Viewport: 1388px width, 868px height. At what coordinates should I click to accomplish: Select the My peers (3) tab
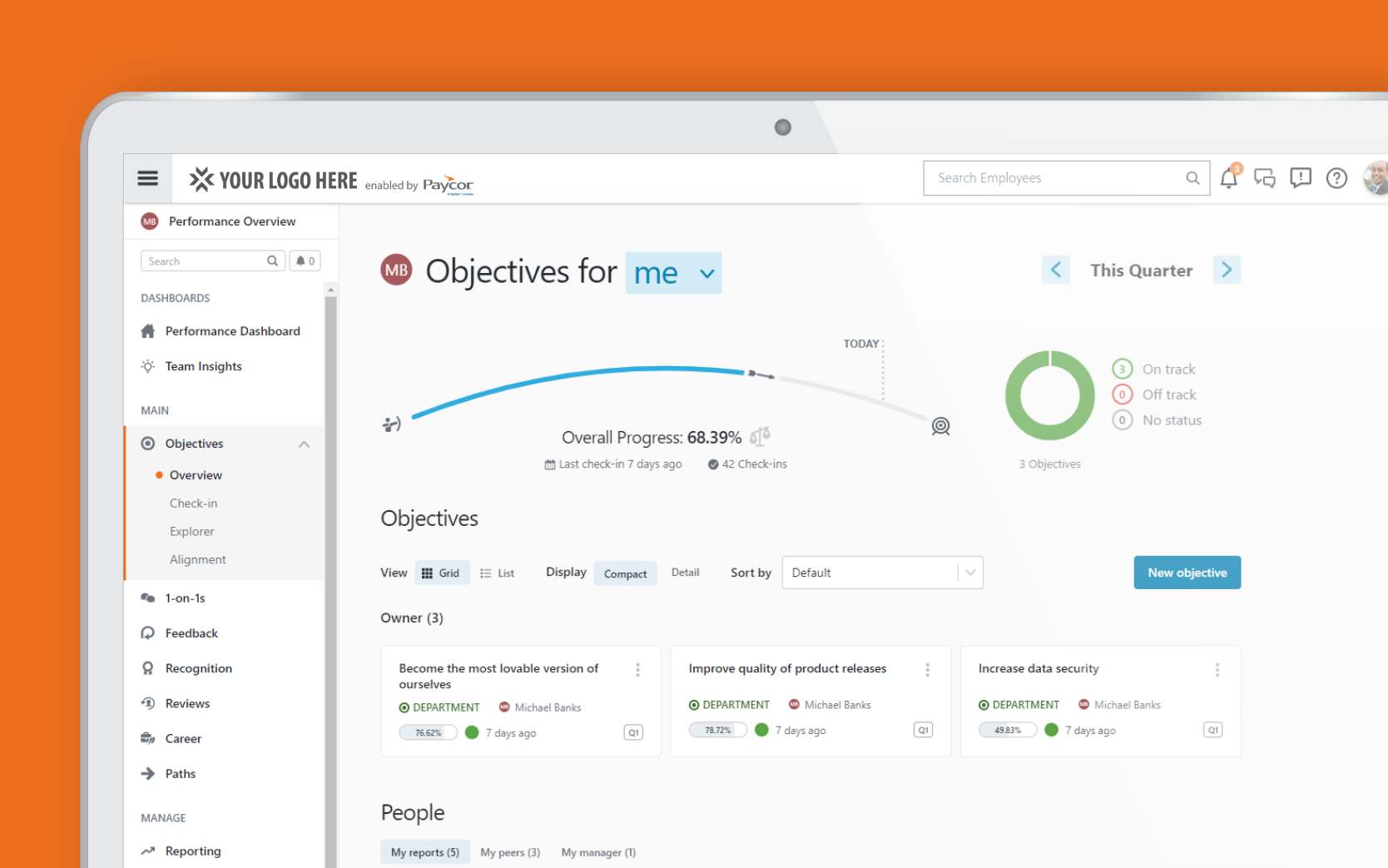[510, 852]
